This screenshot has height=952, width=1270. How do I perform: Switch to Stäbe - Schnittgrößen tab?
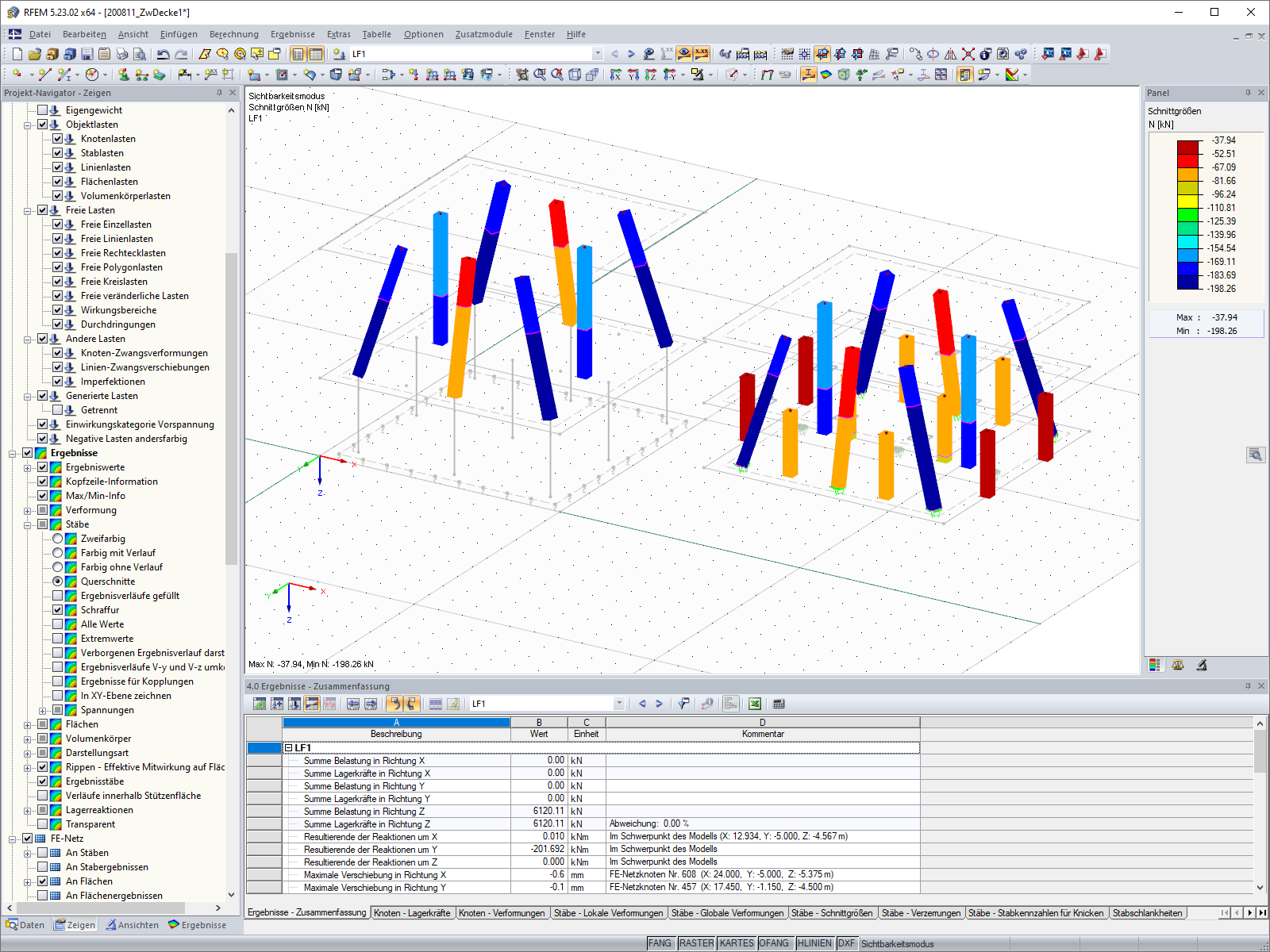click(x=832, y=913)
